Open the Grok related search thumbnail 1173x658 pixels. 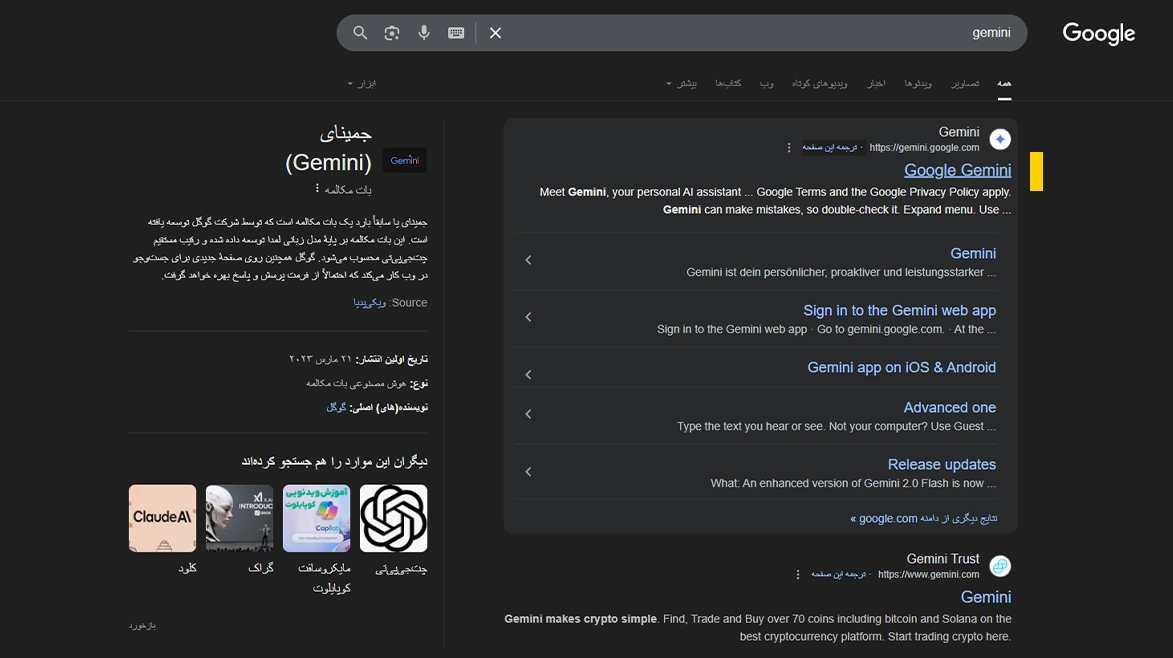click(x=239, y=518)
